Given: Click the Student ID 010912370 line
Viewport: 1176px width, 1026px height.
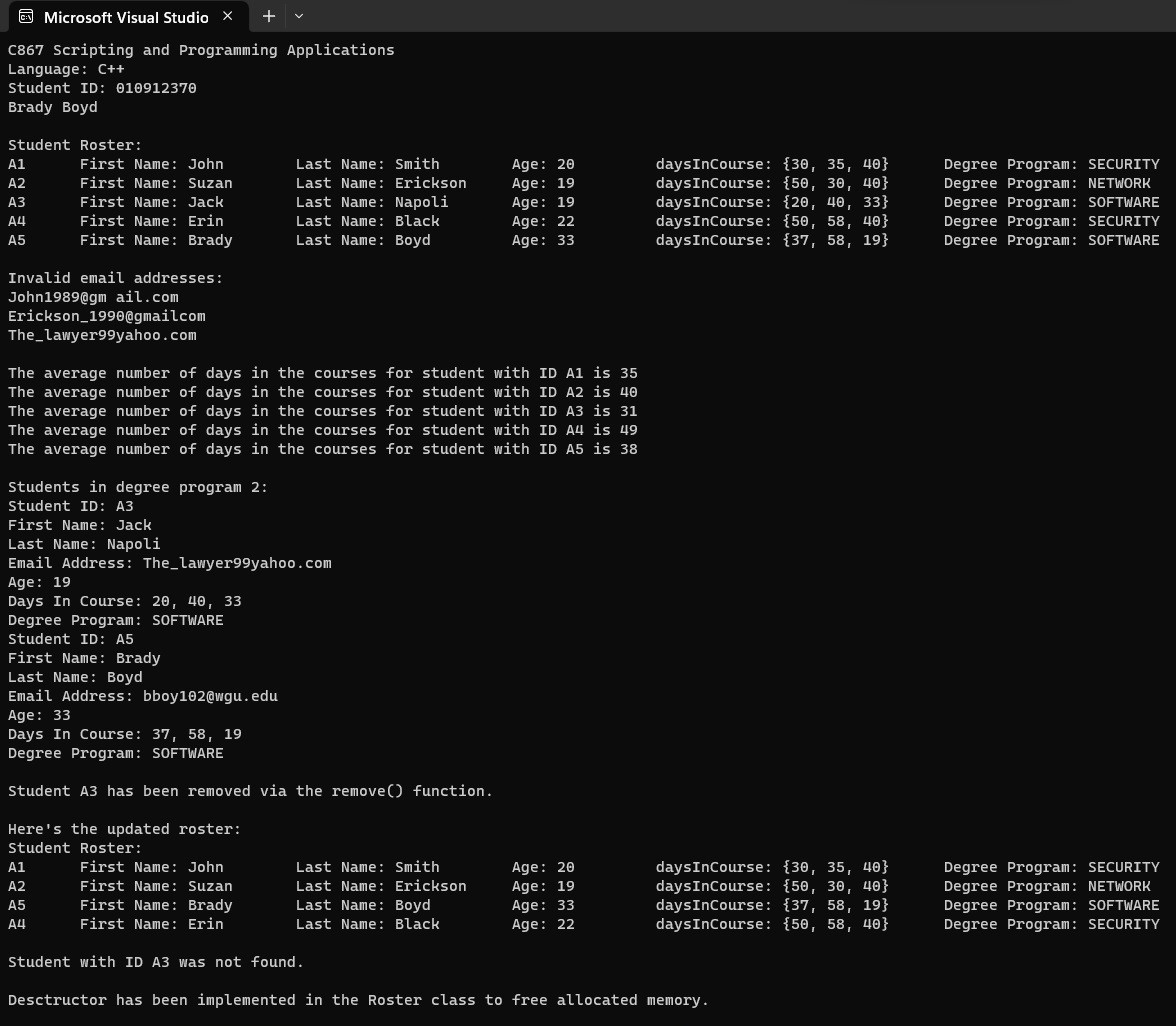Looking at the screenshot, I should coord(102,87).
